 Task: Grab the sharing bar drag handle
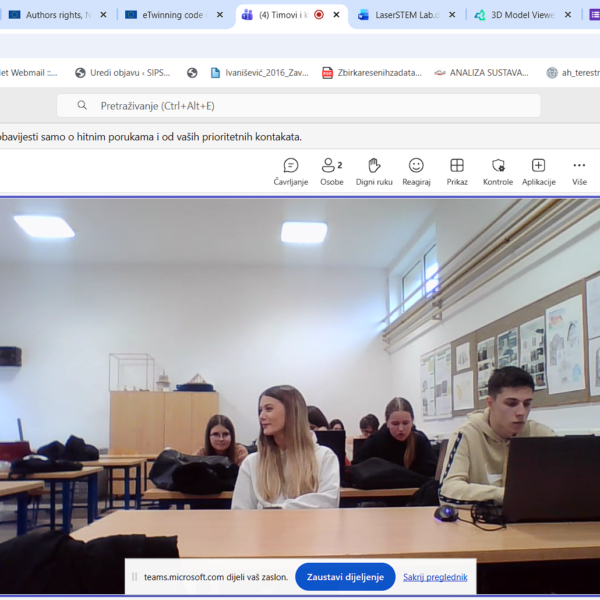(x=134, y=577)
